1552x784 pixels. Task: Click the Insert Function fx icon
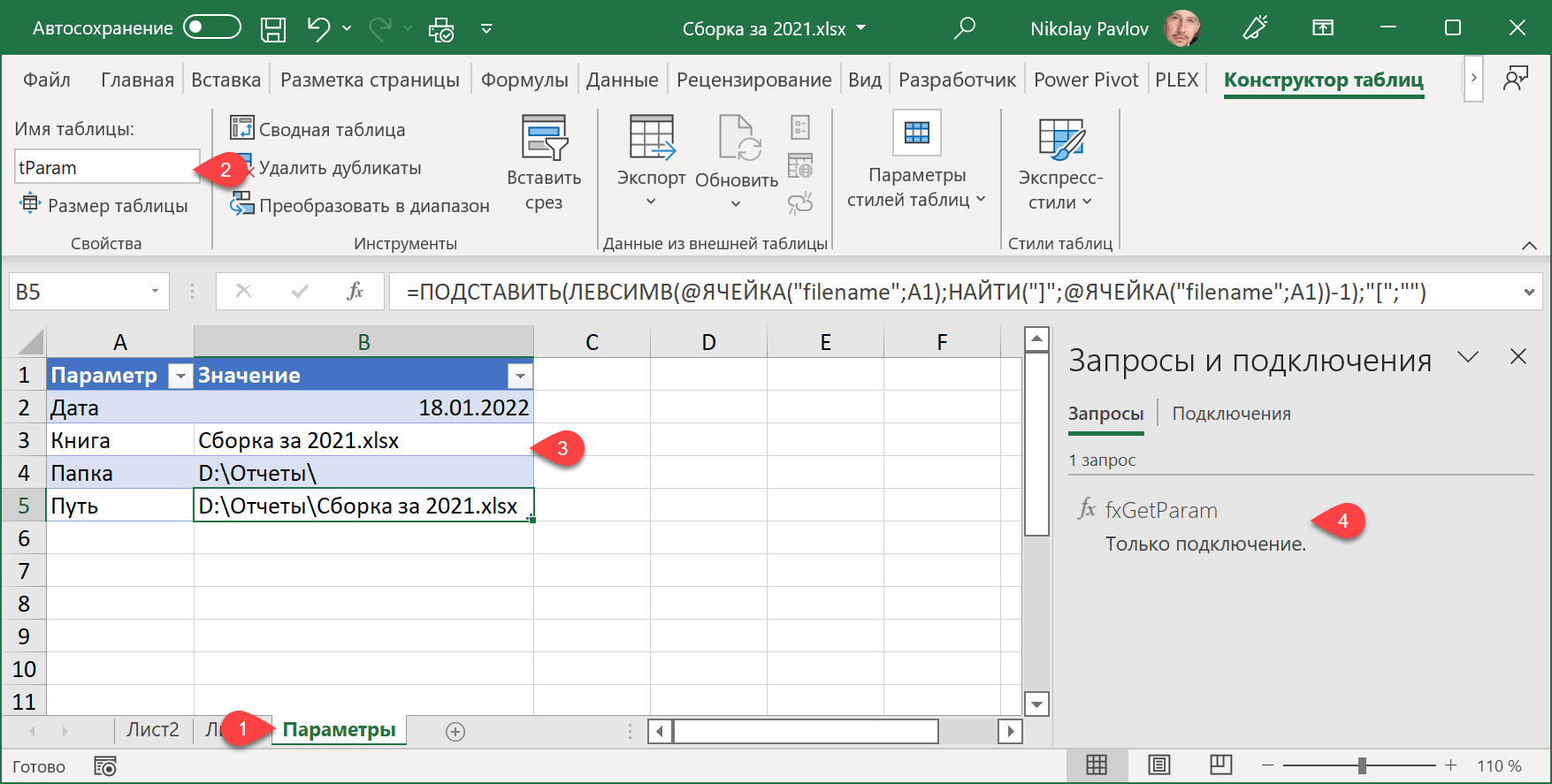(355, 291)
